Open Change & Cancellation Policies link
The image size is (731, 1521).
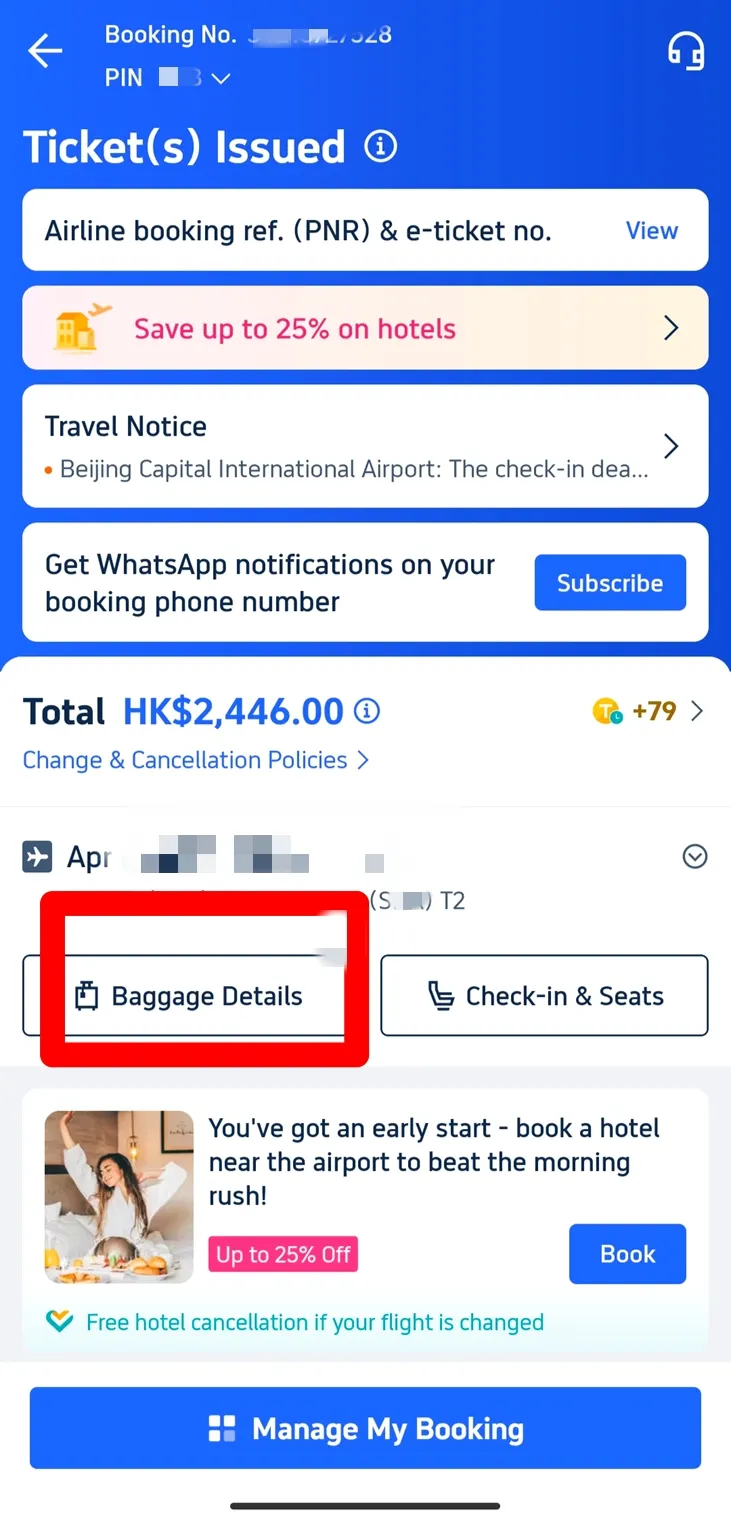tap(196, 760)
